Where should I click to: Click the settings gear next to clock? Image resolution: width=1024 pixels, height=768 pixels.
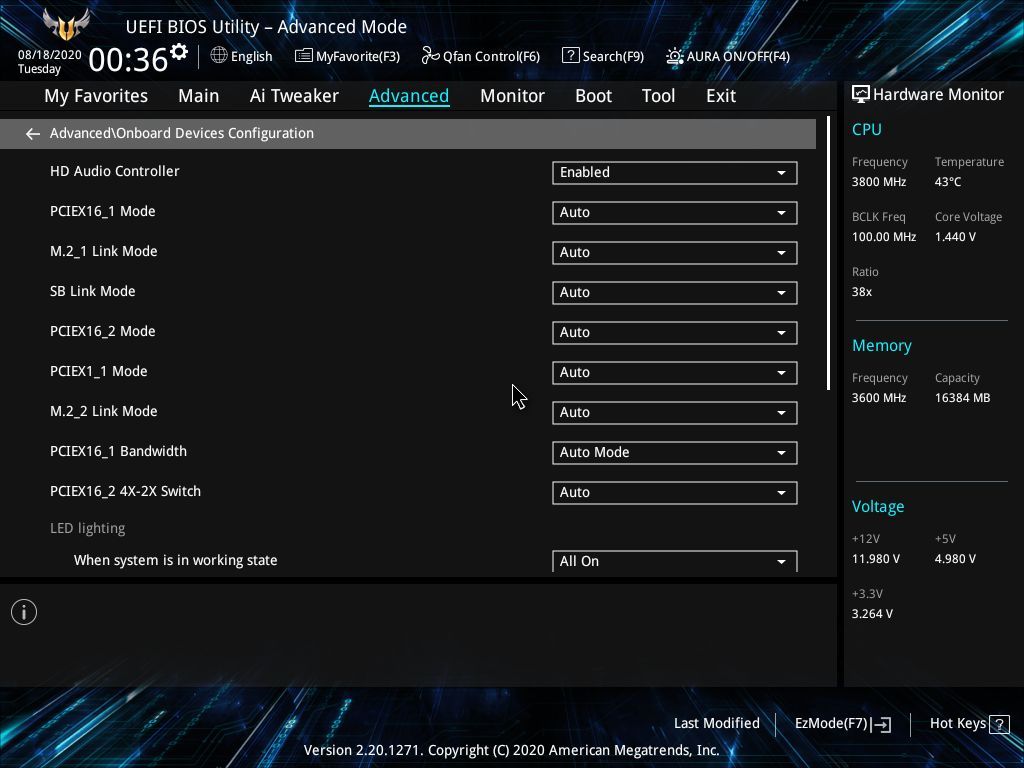(x=178, y=52)
